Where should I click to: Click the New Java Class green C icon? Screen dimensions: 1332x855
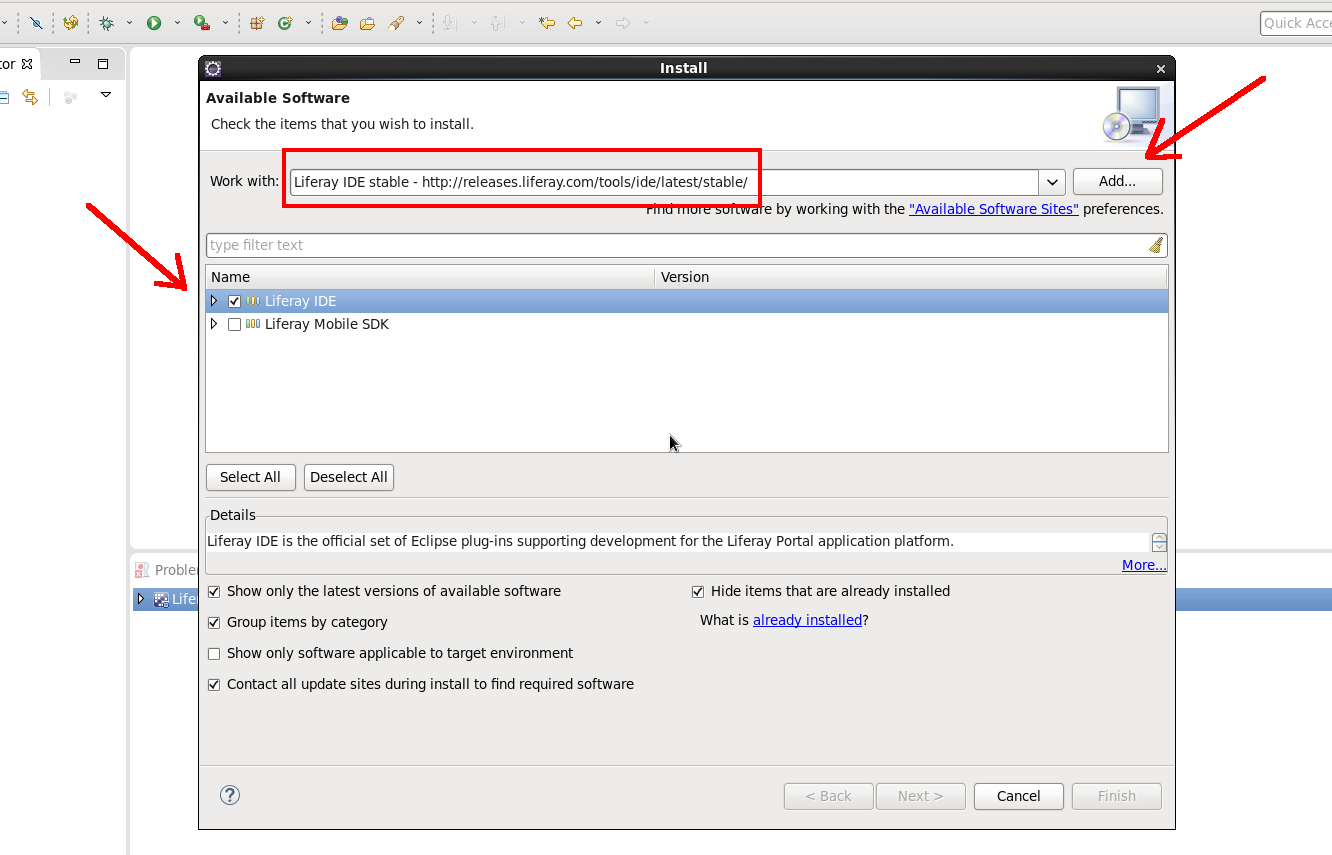tap(285, 22)
